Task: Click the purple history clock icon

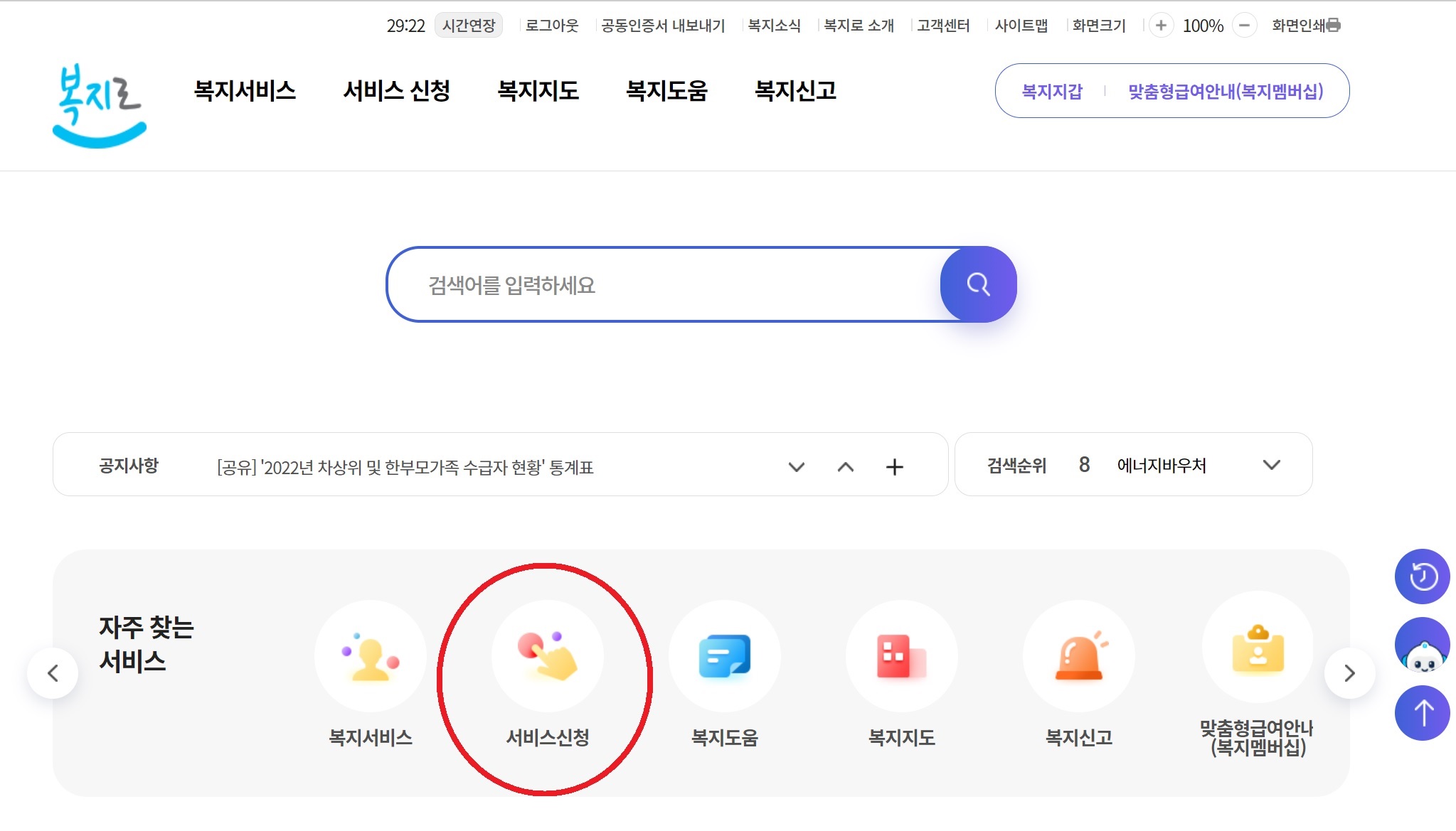Action: pos(1423,577)
